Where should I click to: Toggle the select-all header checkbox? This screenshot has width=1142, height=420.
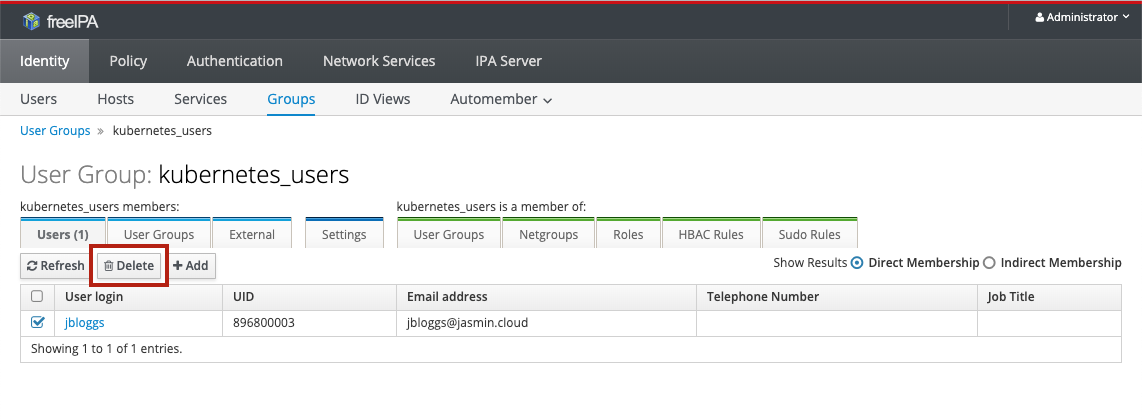tap(38, 296)
